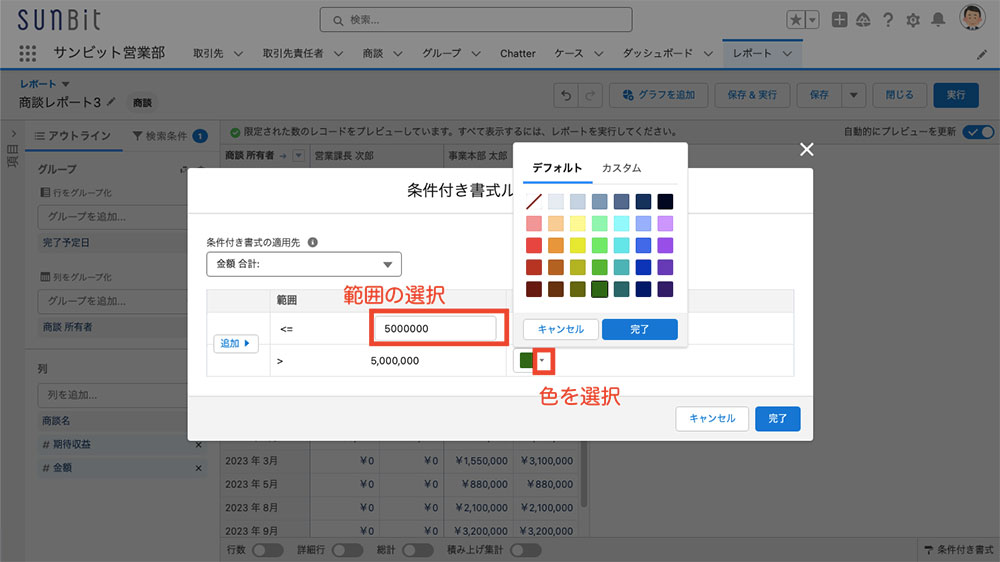Image resolution: width=1000 pixels, height=562 pixels.
Task: Confirm the color with picker 完了 button
Action: 640,329
